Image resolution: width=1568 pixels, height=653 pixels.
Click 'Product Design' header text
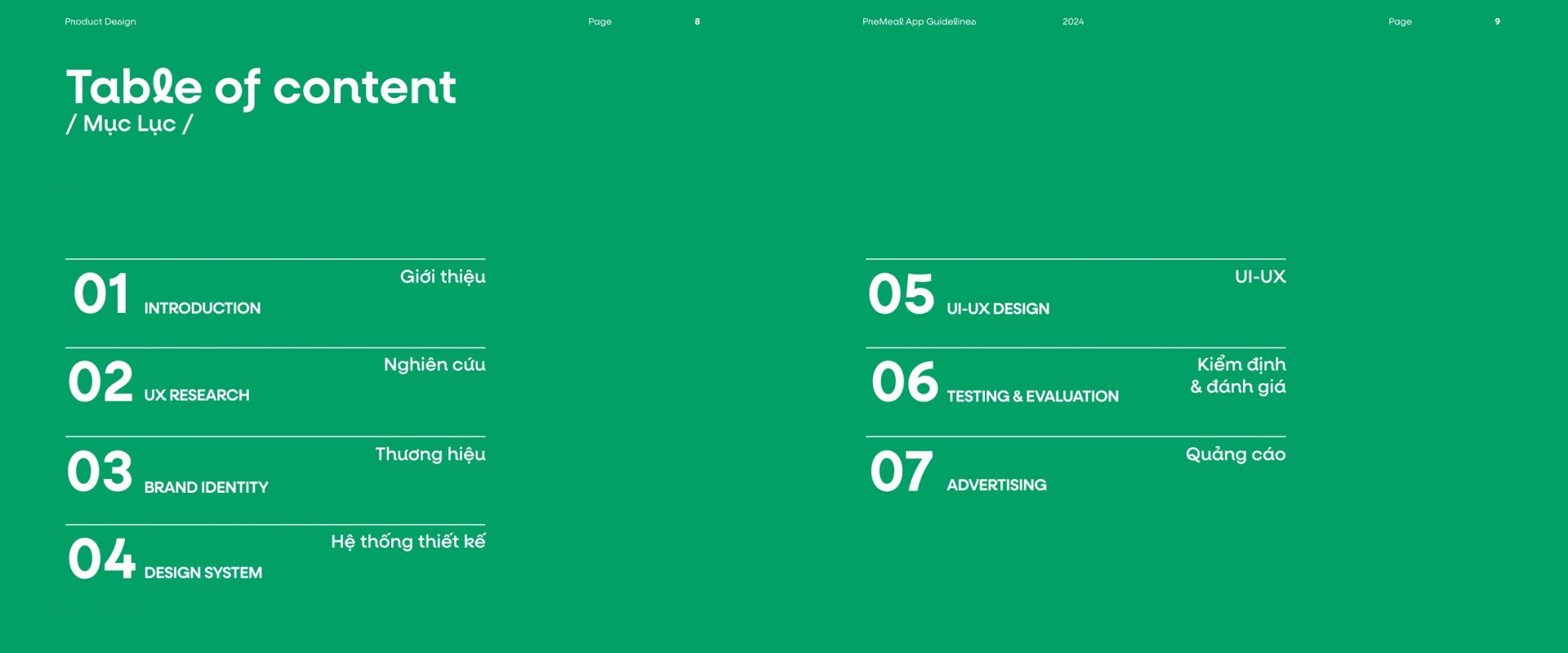(x=100, y=21)
